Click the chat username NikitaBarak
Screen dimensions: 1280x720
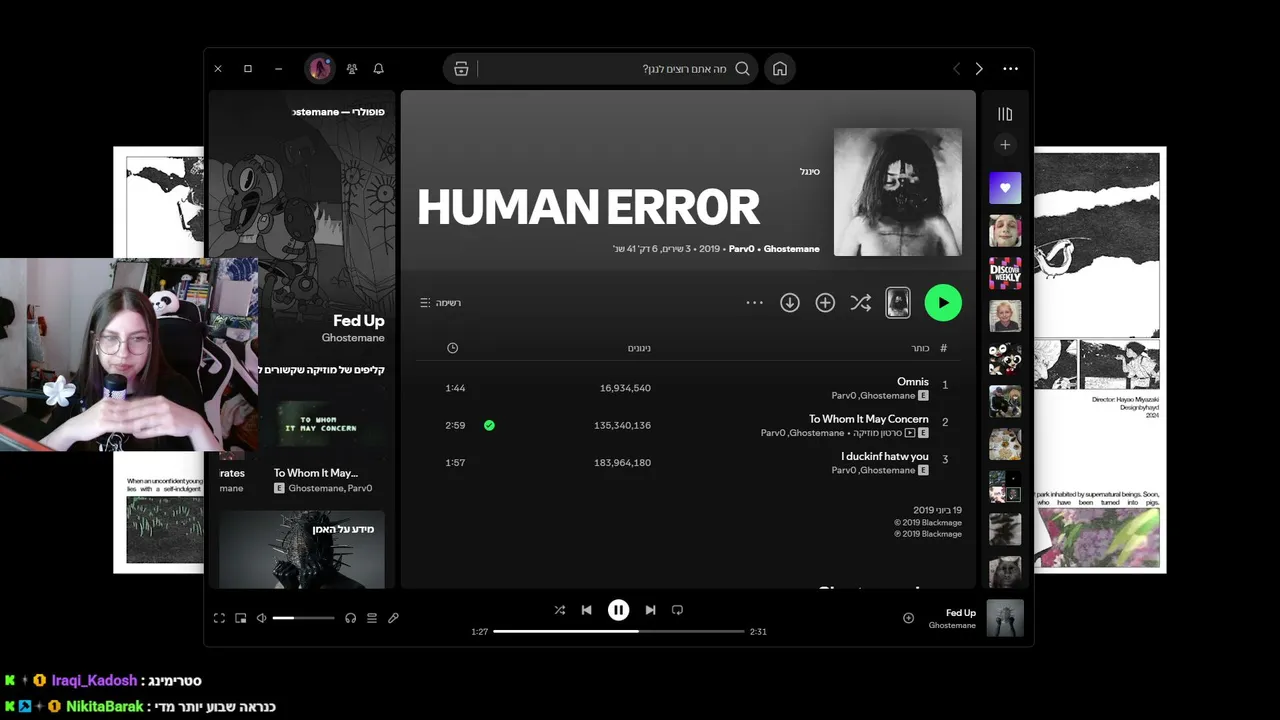coord(106,707)
